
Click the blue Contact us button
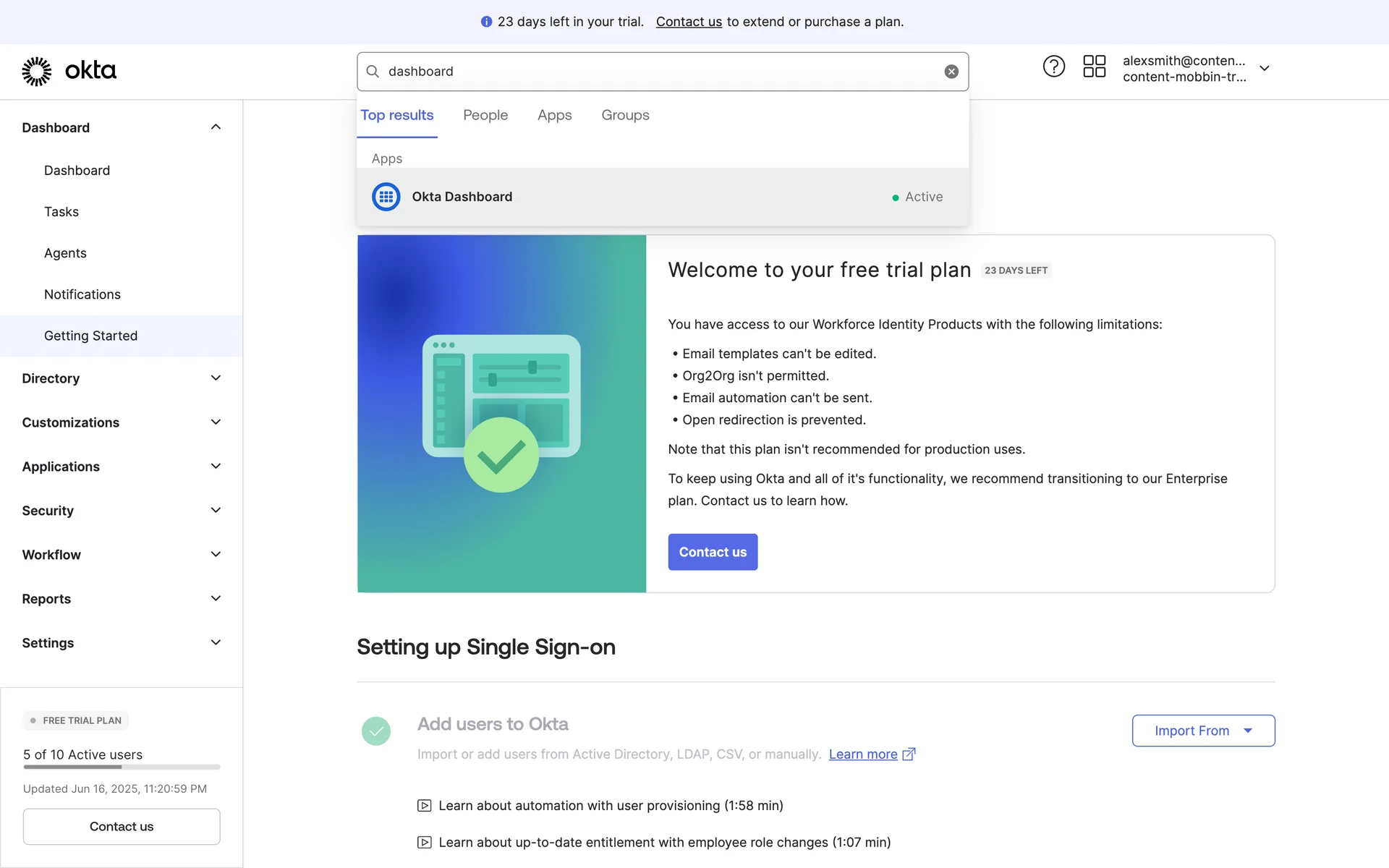pyautogui.click(x=713, y=552)
